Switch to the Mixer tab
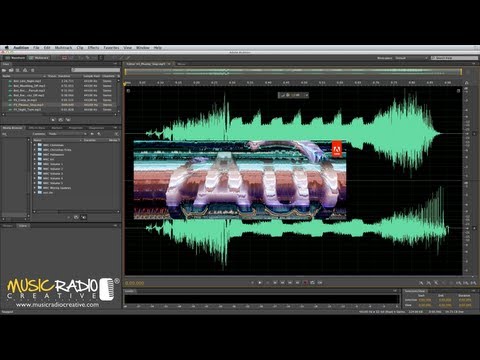Screen dimensions: 480x360 click(x=181, y=64)
